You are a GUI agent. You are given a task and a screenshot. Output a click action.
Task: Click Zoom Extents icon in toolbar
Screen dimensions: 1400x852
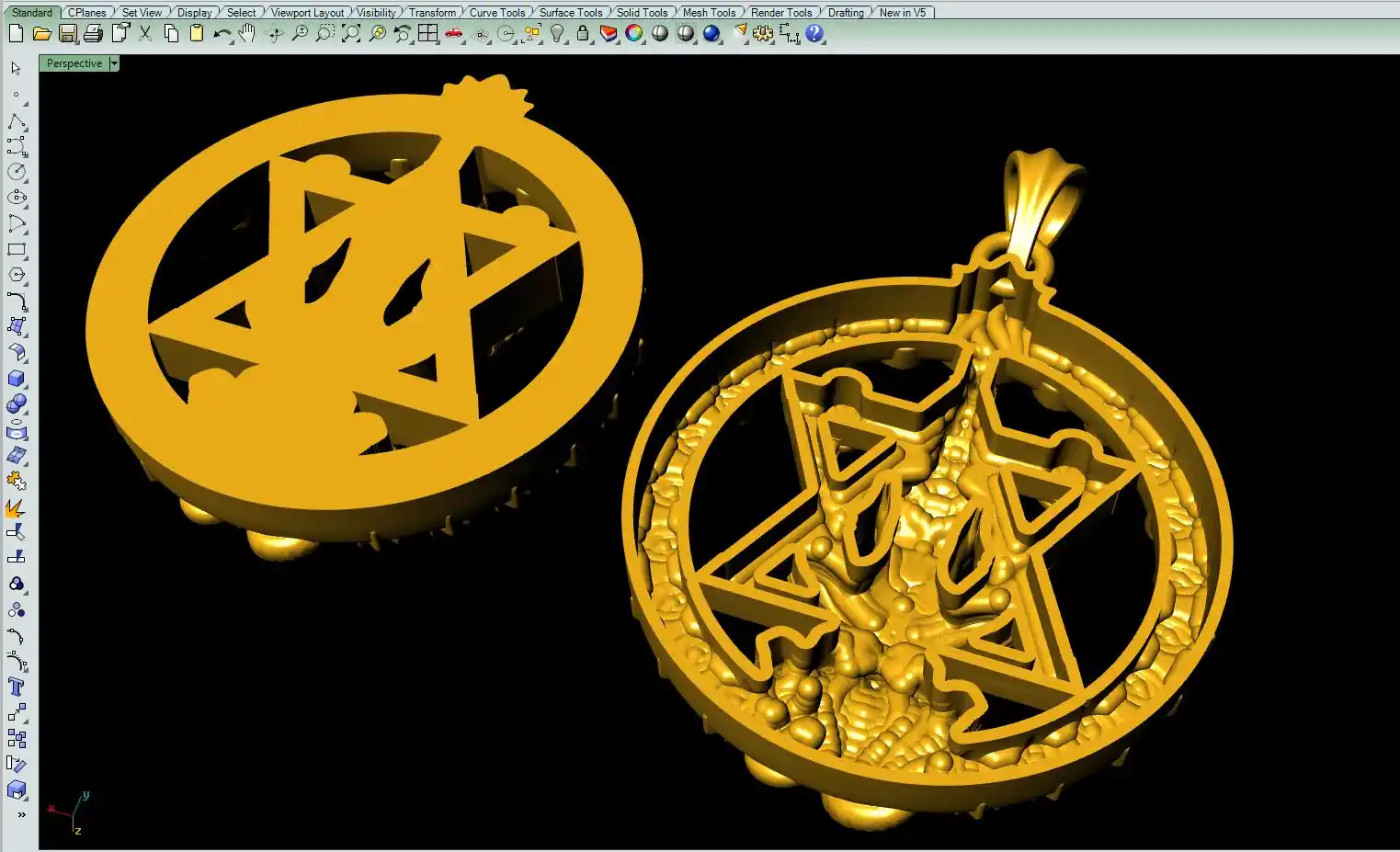click(x=351, y=34)
